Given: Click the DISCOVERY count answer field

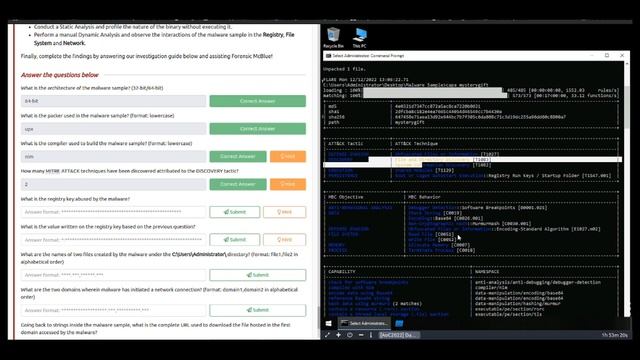Looking at the screenshot, I should pos(113,184).
